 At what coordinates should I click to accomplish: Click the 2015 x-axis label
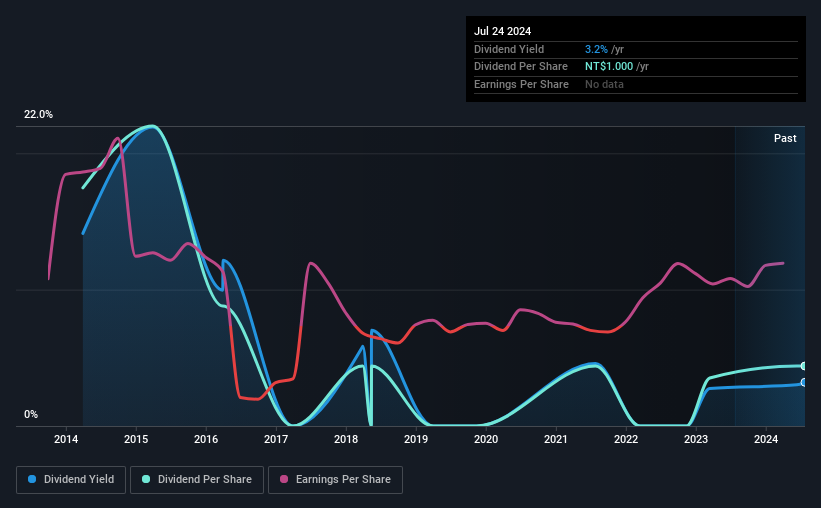pos(136,439)
